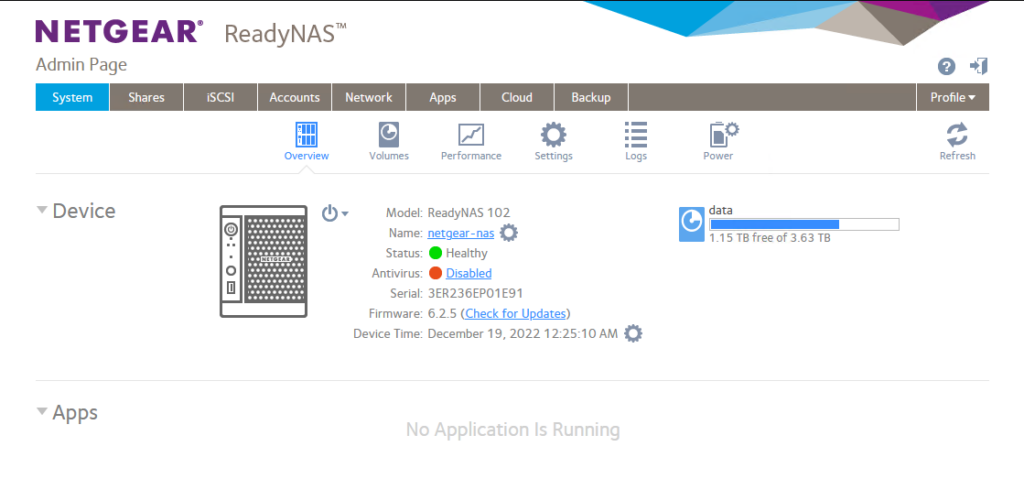Open the Profile dropdown menu

coord(952,97)
